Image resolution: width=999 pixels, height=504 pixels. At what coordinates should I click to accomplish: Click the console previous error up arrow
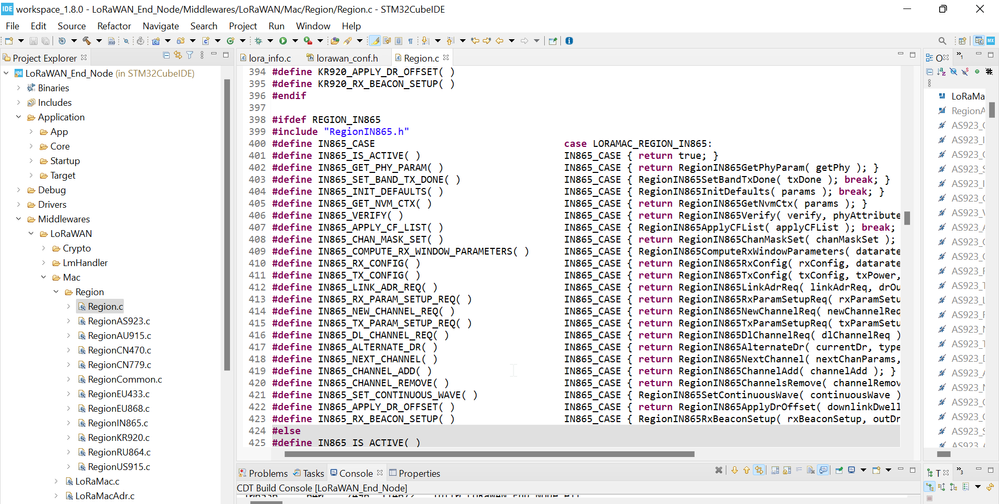click(x=746, y=470)
